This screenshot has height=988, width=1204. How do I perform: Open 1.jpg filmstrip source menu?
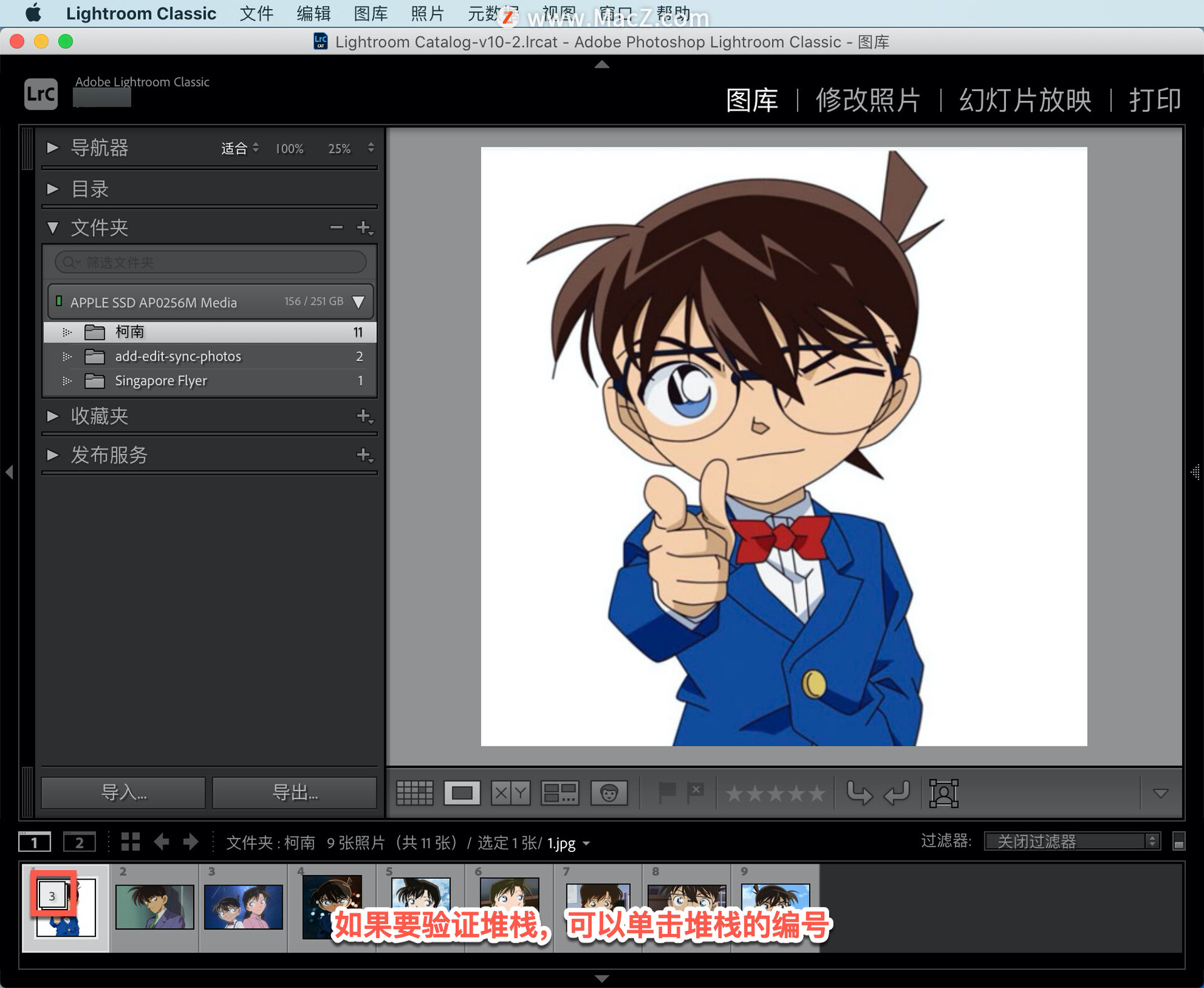568,843
